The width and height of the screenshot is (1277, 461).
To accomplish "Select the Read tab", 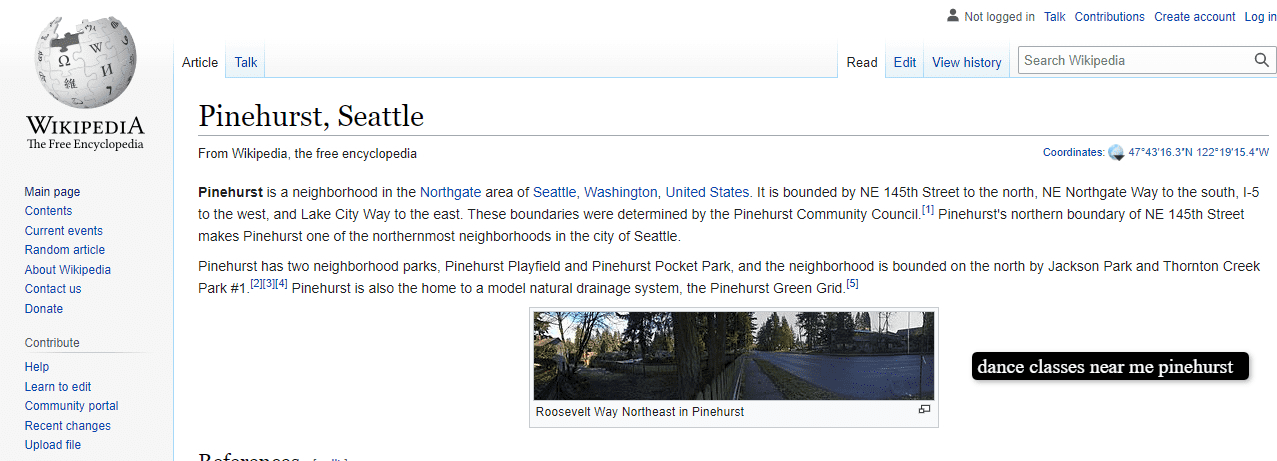I will click(862, 62).
